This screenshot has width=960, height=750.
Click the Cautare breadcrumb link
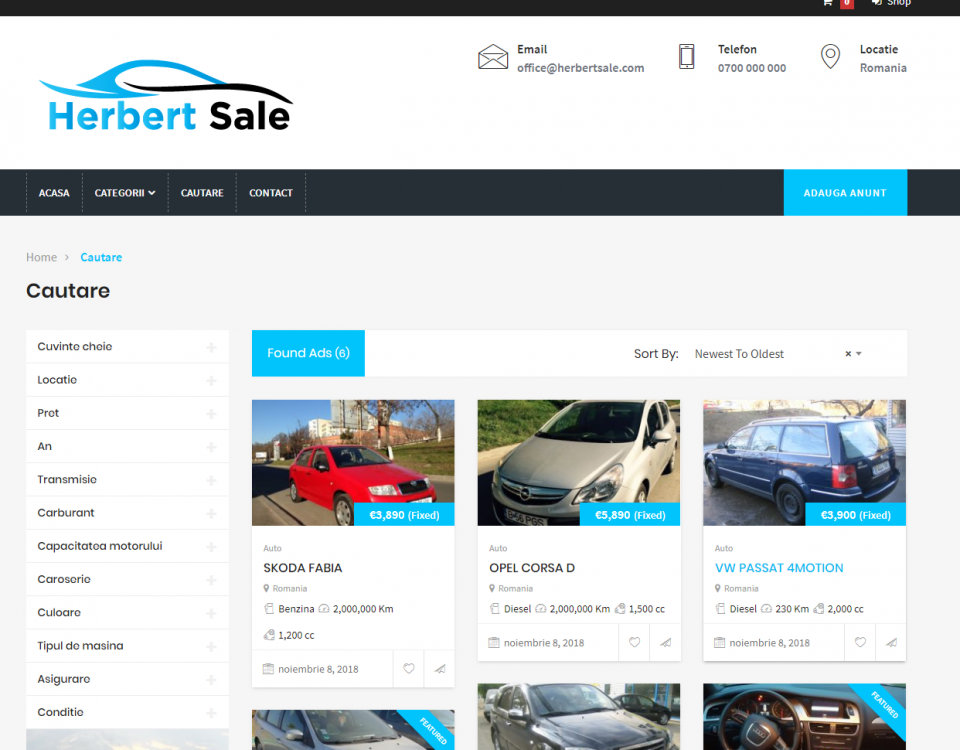click(101, 257)
